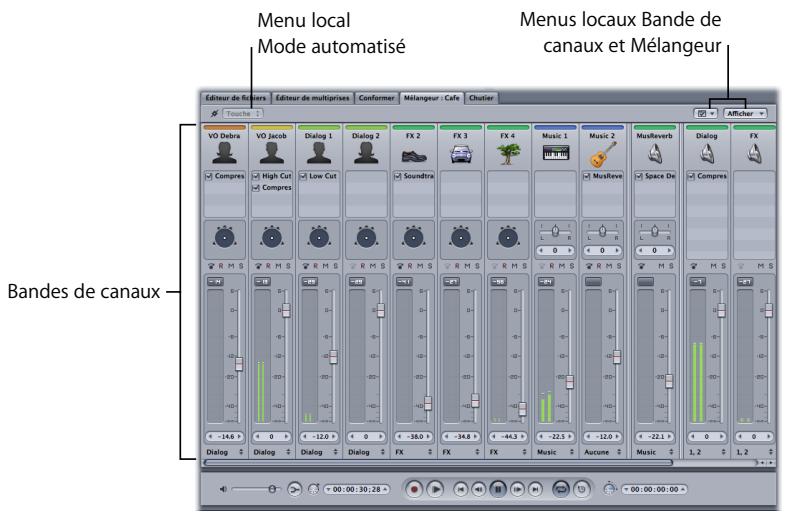Image resolution: width=785 pixels, height=515 pixels.
Task: Open the channel strip checkbox pop-up menu
Action: tap(705, 114)
